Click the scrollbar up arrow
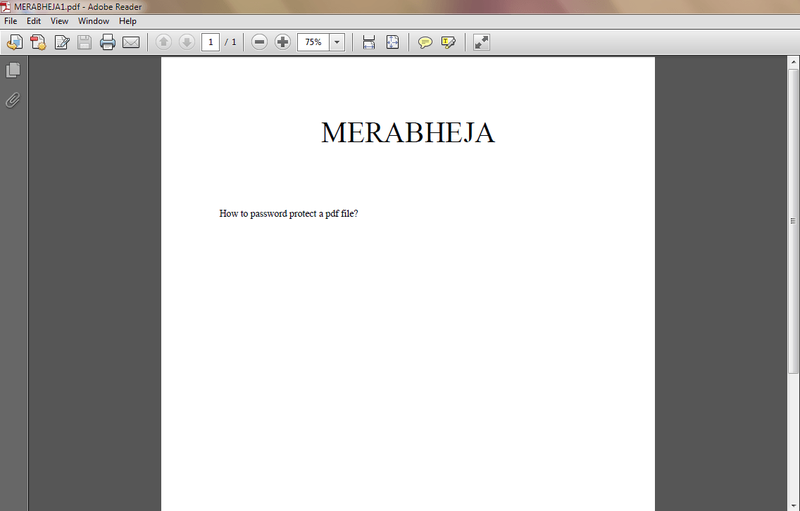Image resolution: width=800 pixels, height=511 pixels. point(793,62)
